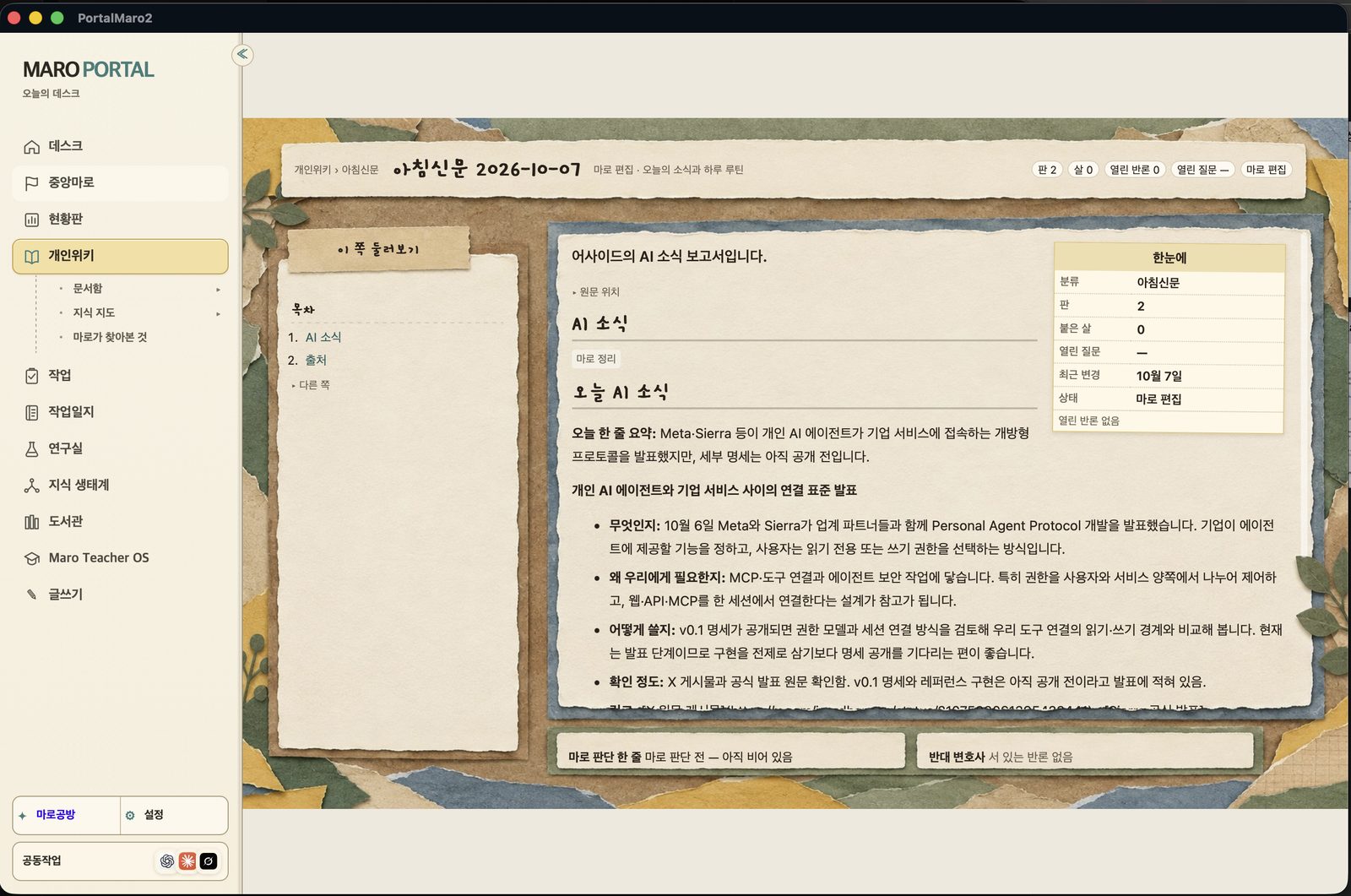The image size is (1351, 896).
Task: Click the Maro Teacher OS graduation cap icon
Action: [32, 558]
